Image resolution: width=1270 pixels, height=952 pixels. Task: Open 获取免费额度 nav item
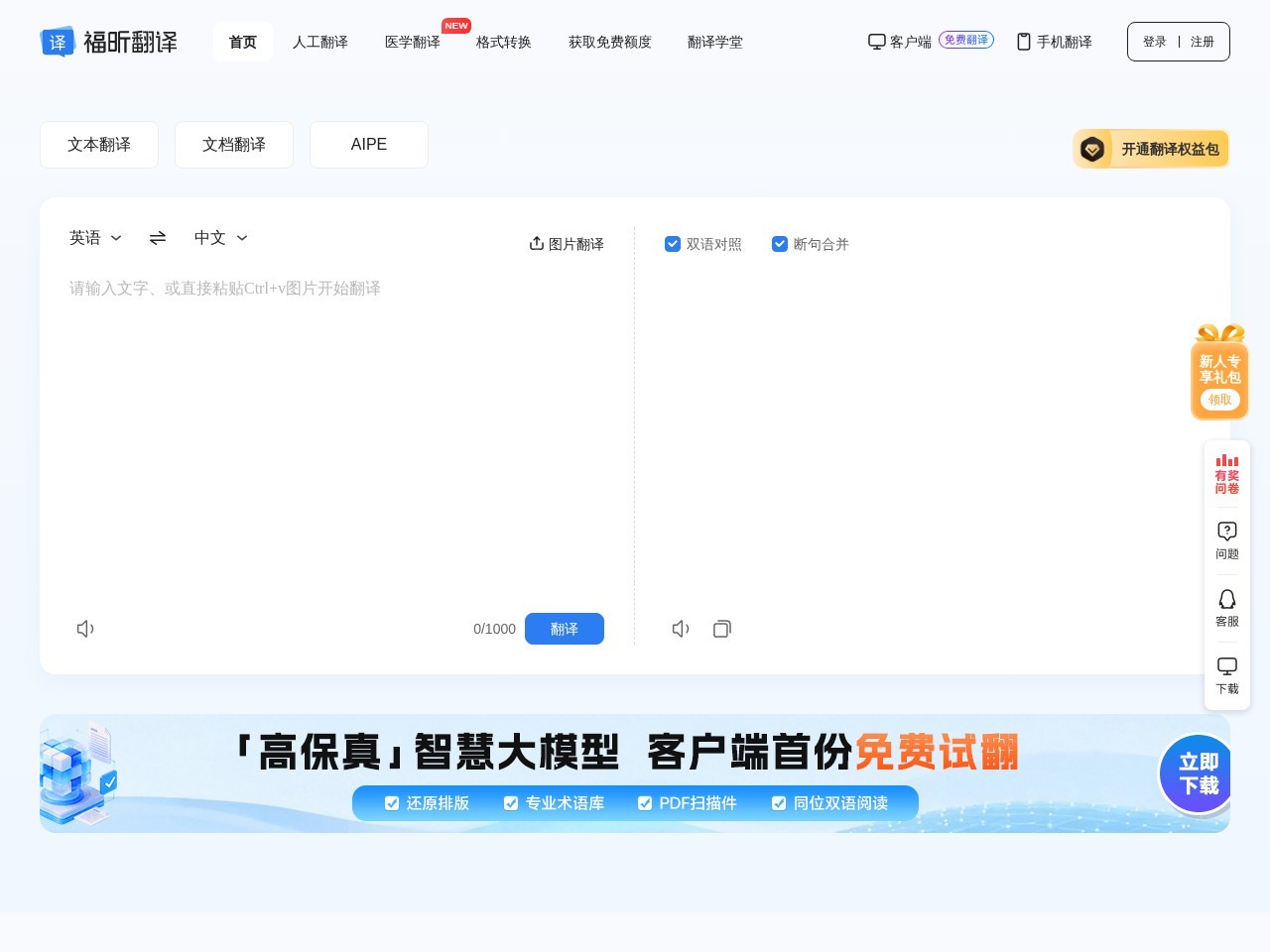(610, 42)
